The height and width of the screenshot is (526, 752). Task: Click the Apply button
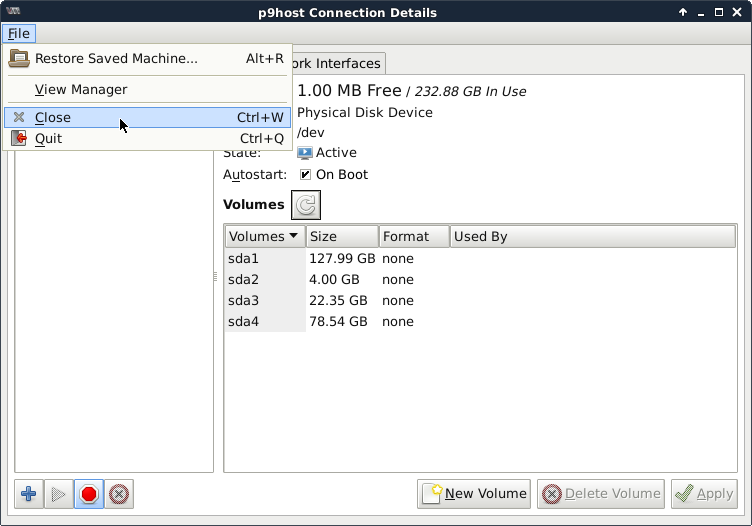click(x=704, y=493)
